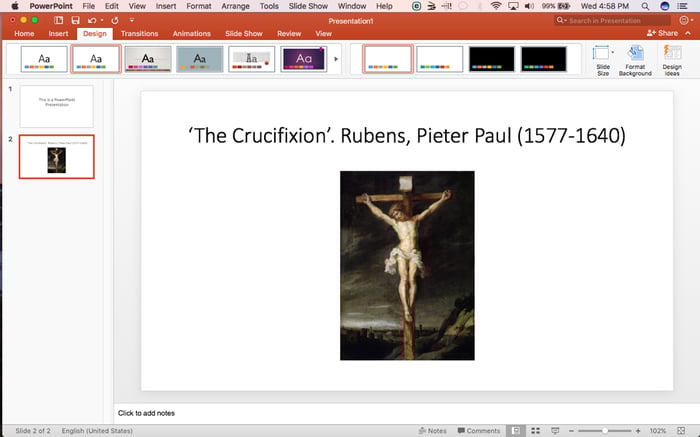Select slide 2 thumbnail

[x=57, y=157]
